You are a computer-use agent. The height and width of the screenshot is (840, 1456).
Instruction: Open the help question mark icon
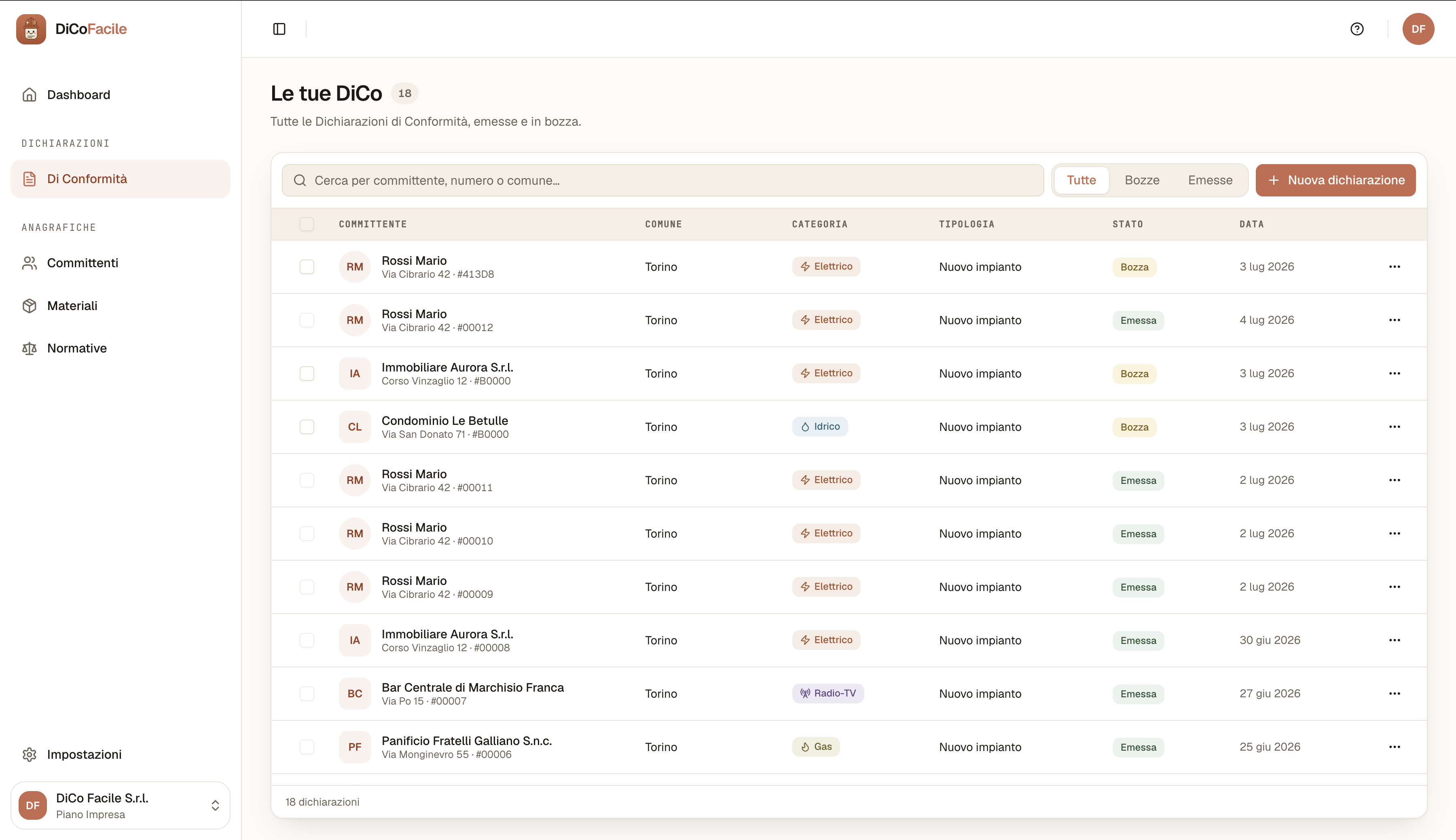1357,29
